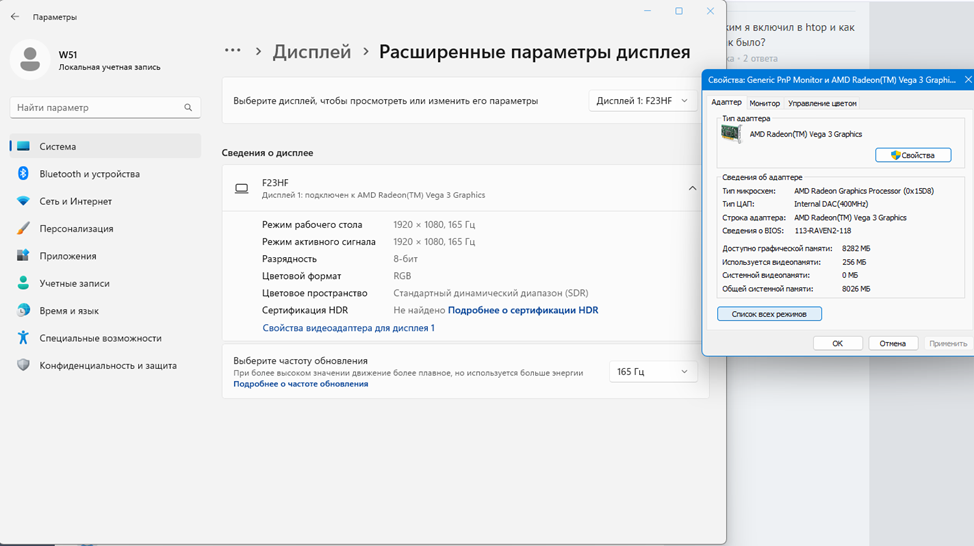Open Подробнее о частоте обновления link
This screenshot has height=546, width=974.
[301, 384]
